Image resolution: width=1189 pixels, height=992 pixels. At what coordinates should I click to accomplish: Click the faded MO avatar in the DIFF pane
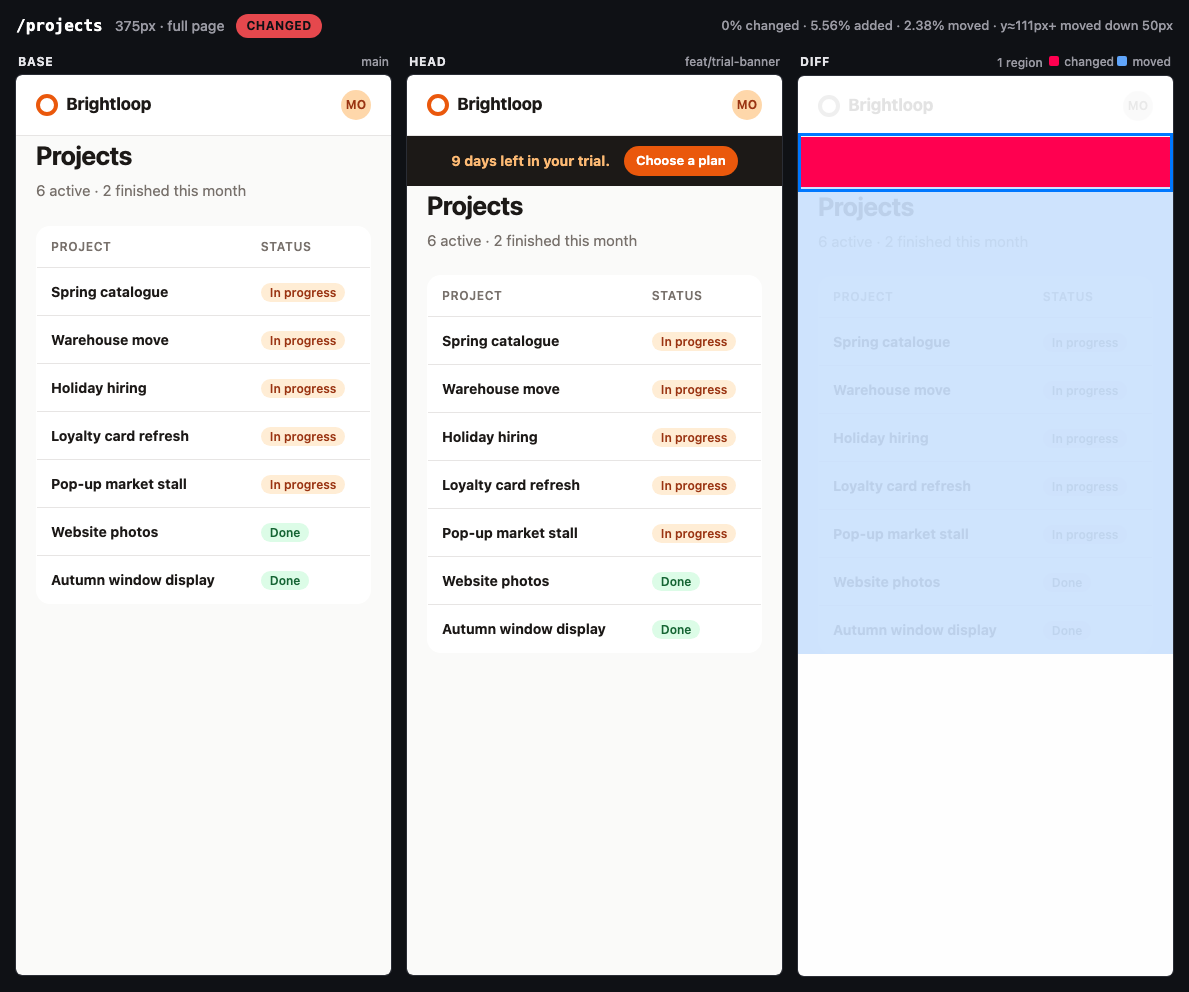1137,105
